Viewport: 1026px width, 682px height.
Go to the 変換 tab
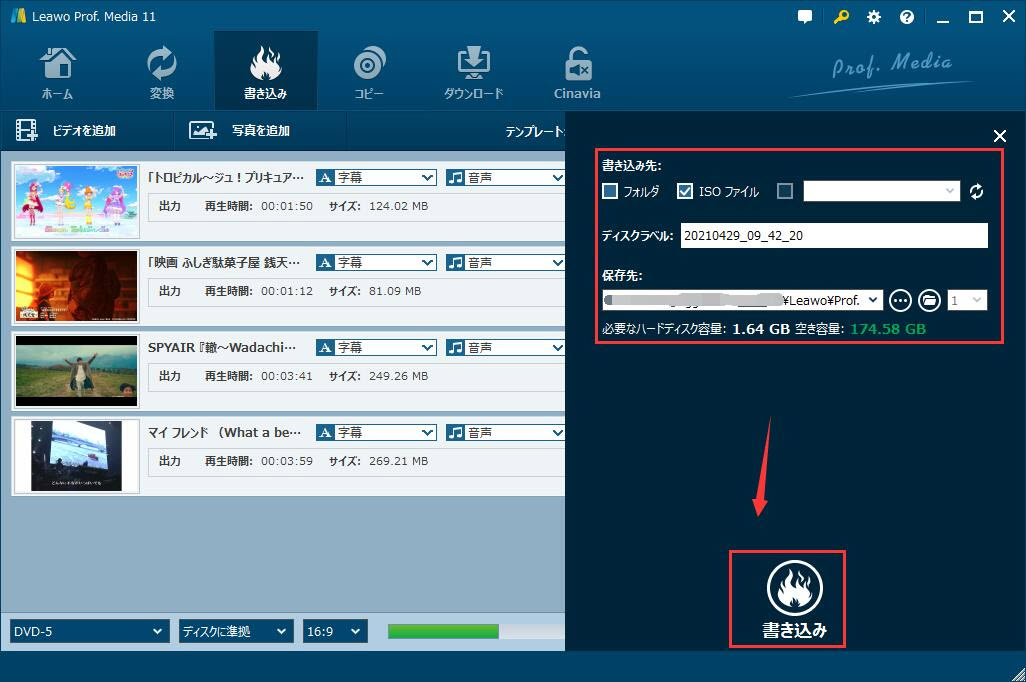tap(161, 73)
